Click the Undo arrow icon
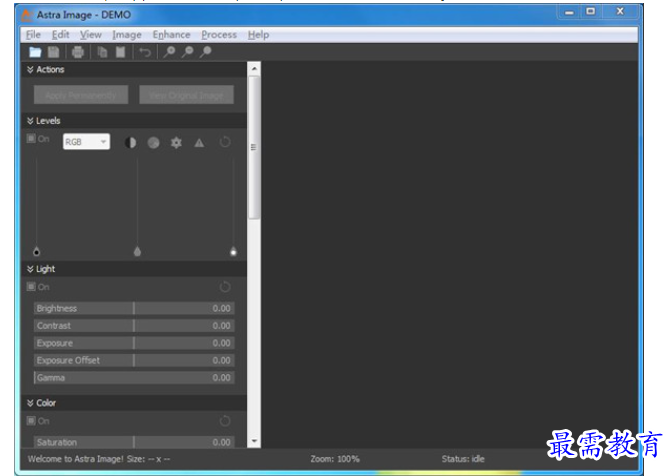The width and height of the screenshot is (671, 476). (145, 53)
